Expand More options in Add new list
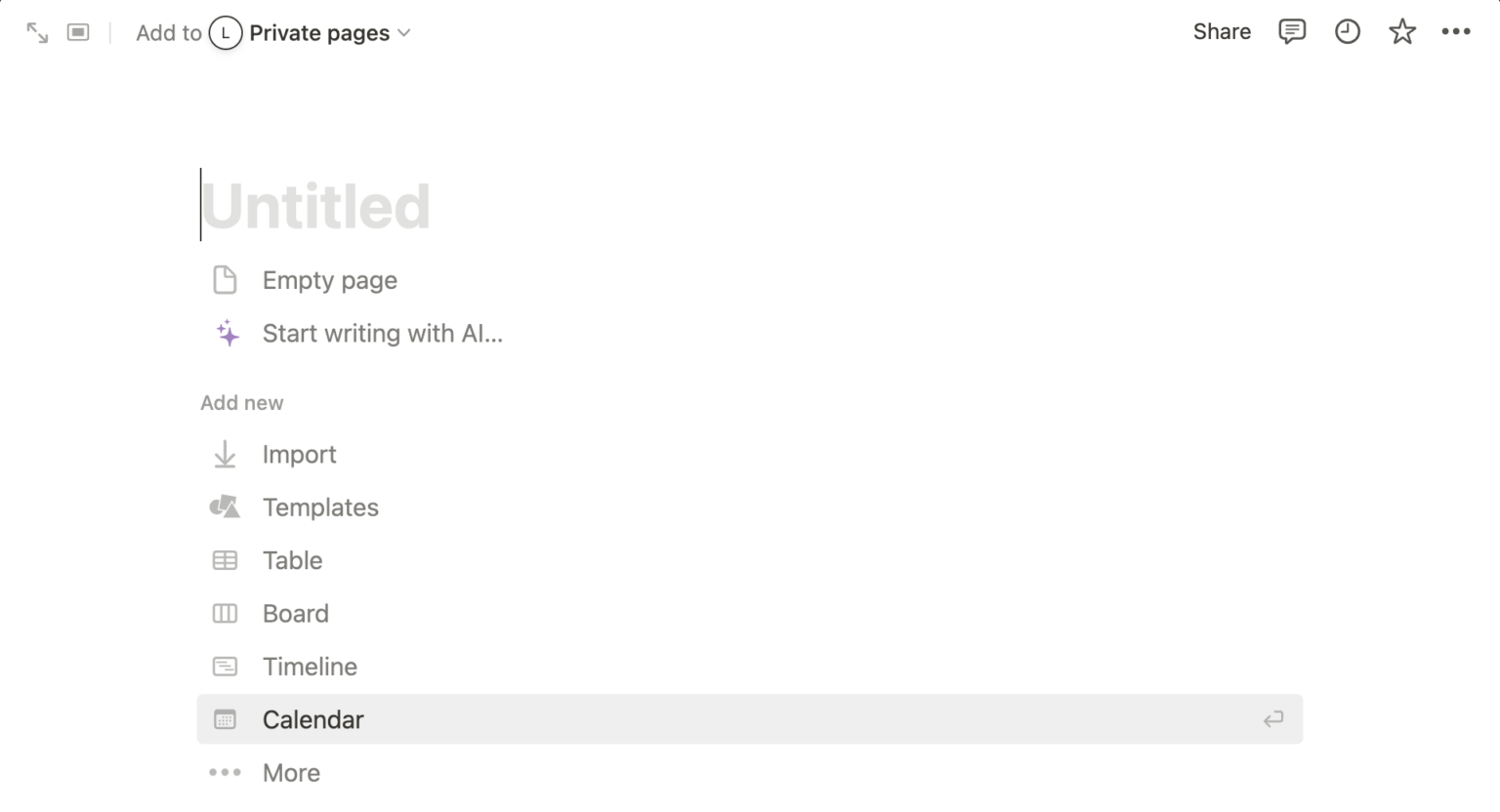This screenshot has width=1500, height=812. coord(291,773)
